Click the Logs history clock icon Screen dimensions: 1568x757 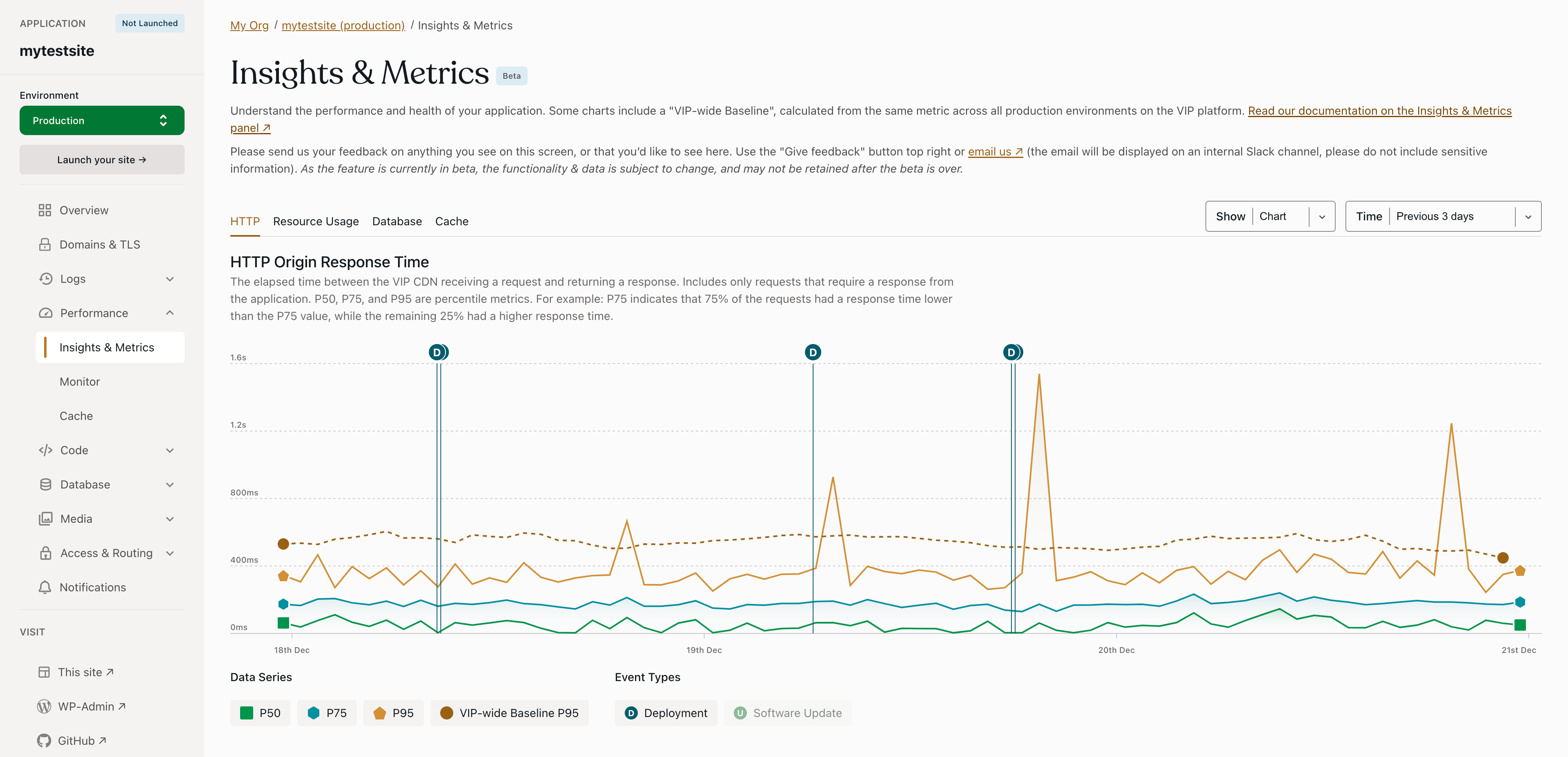[46, 279]
